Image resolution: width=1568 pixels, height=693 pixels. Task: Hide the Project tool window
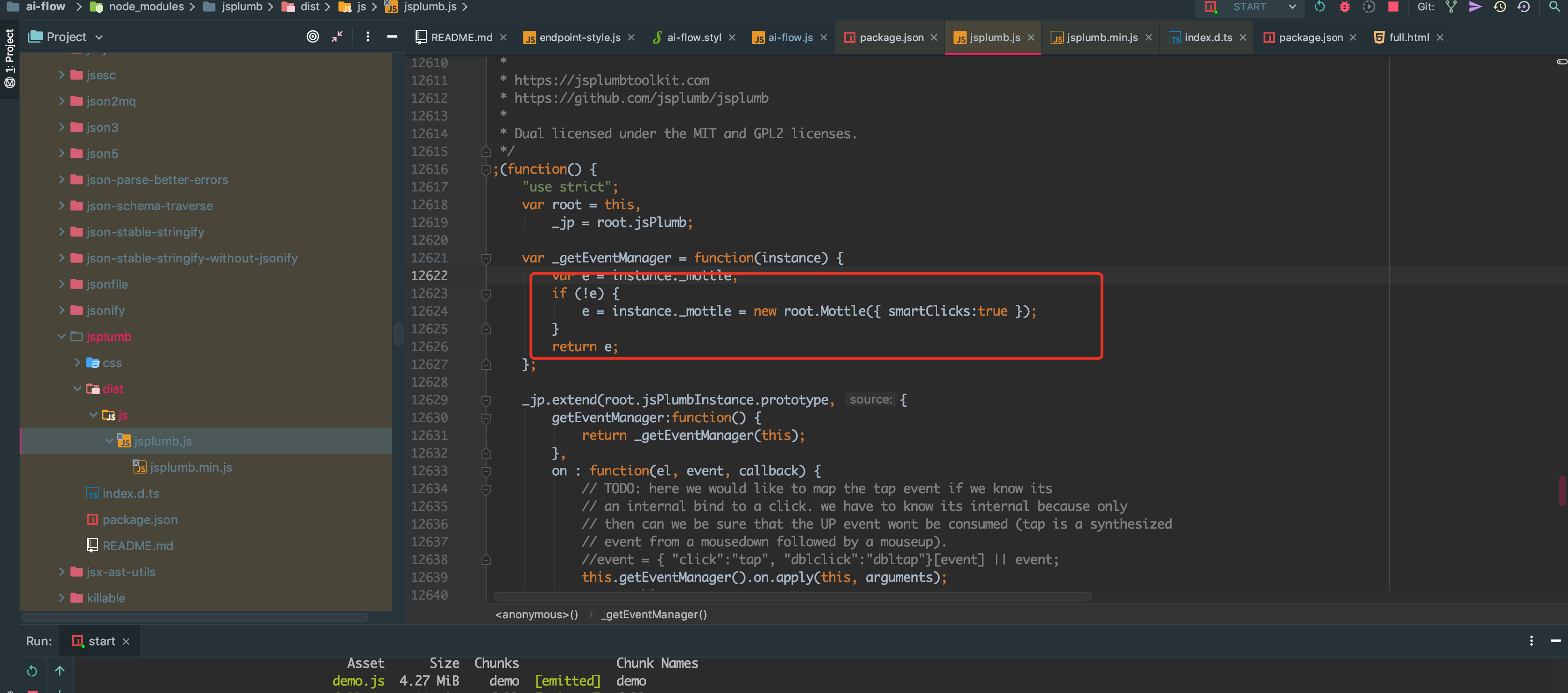pyautogui.click(x=392, y=36)
